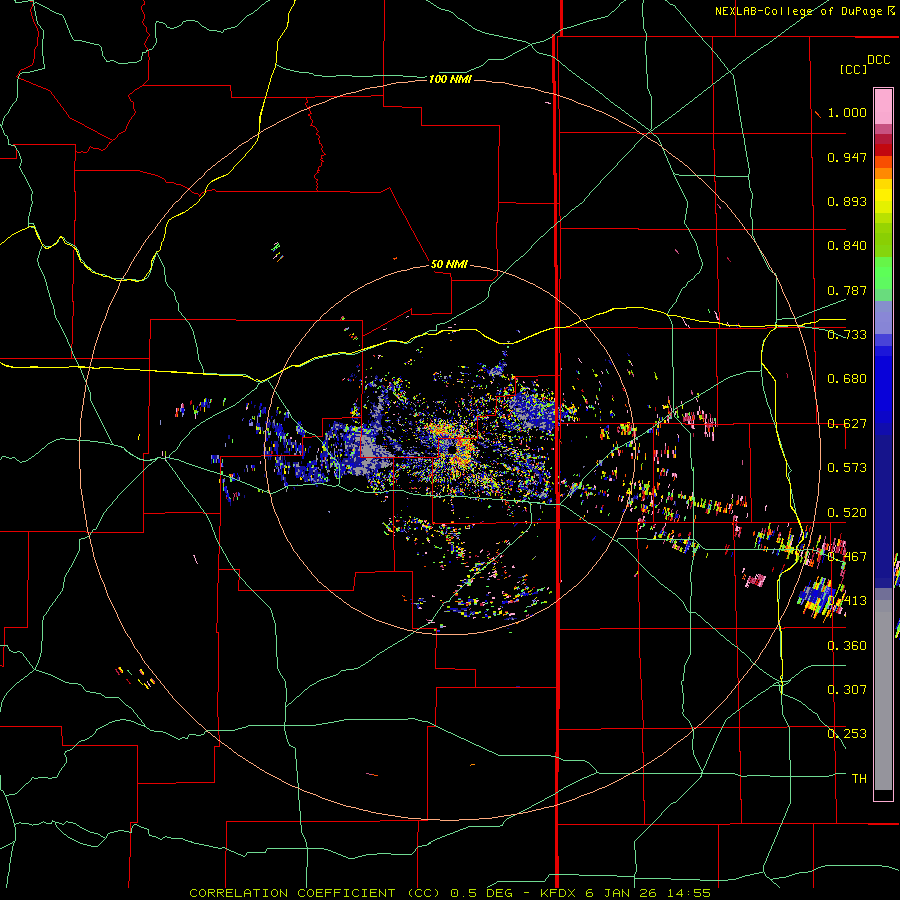
Task: Select the 0.893 scale value
Action: (847, 201)
